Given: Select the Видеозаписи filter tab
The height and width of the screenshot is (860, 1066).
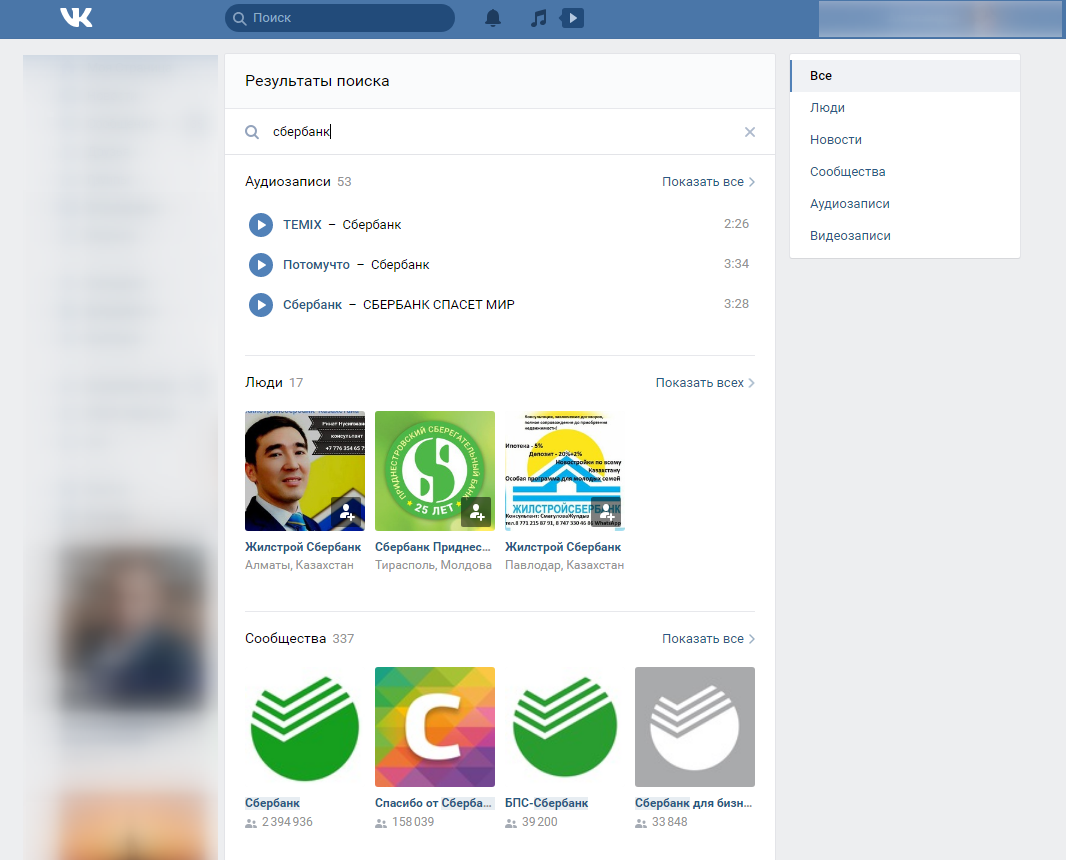Looking at the screenshot, I should 905,235.
